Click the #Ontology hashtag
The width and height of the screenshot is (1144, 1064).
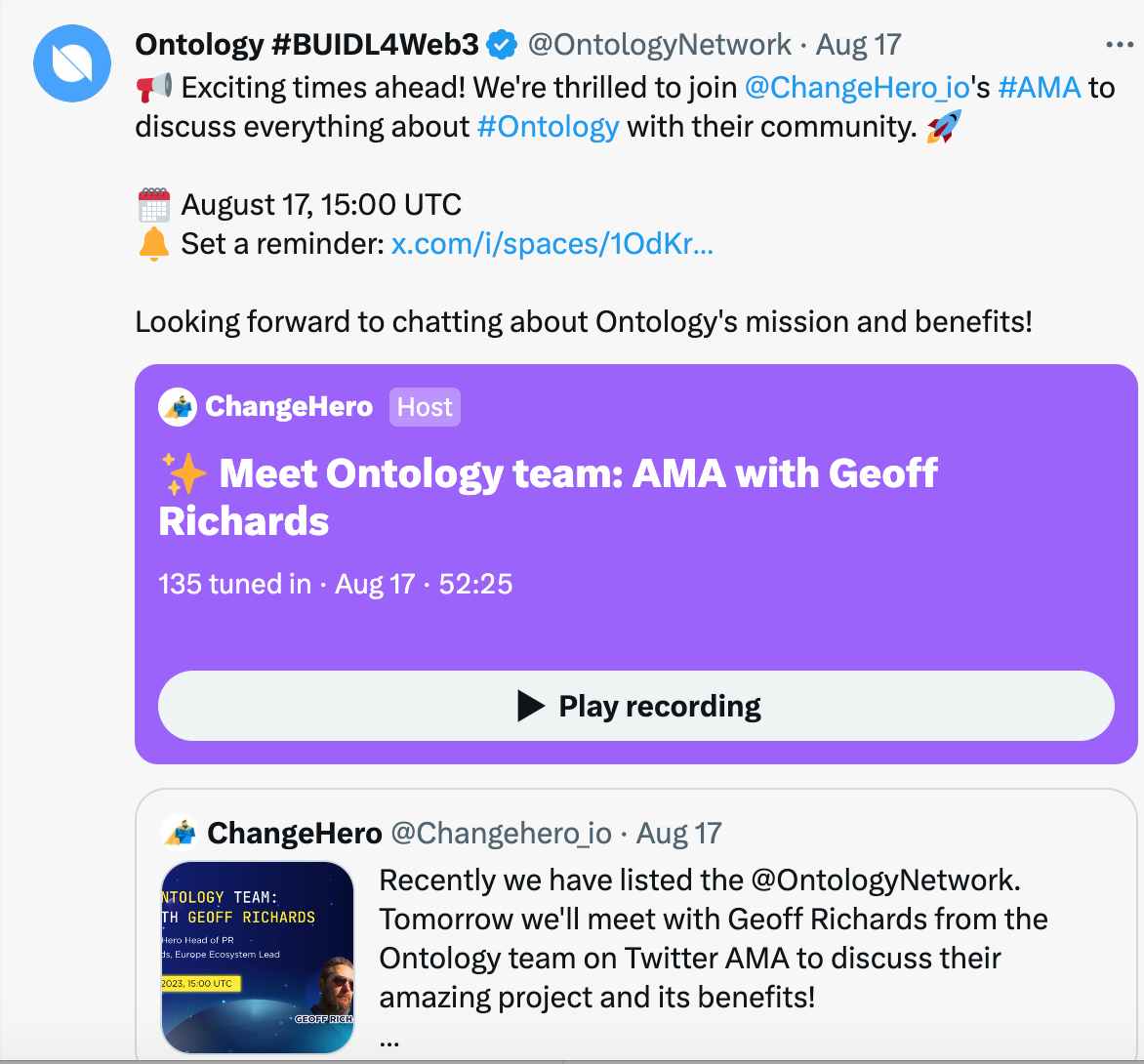[x=548, y=127]
